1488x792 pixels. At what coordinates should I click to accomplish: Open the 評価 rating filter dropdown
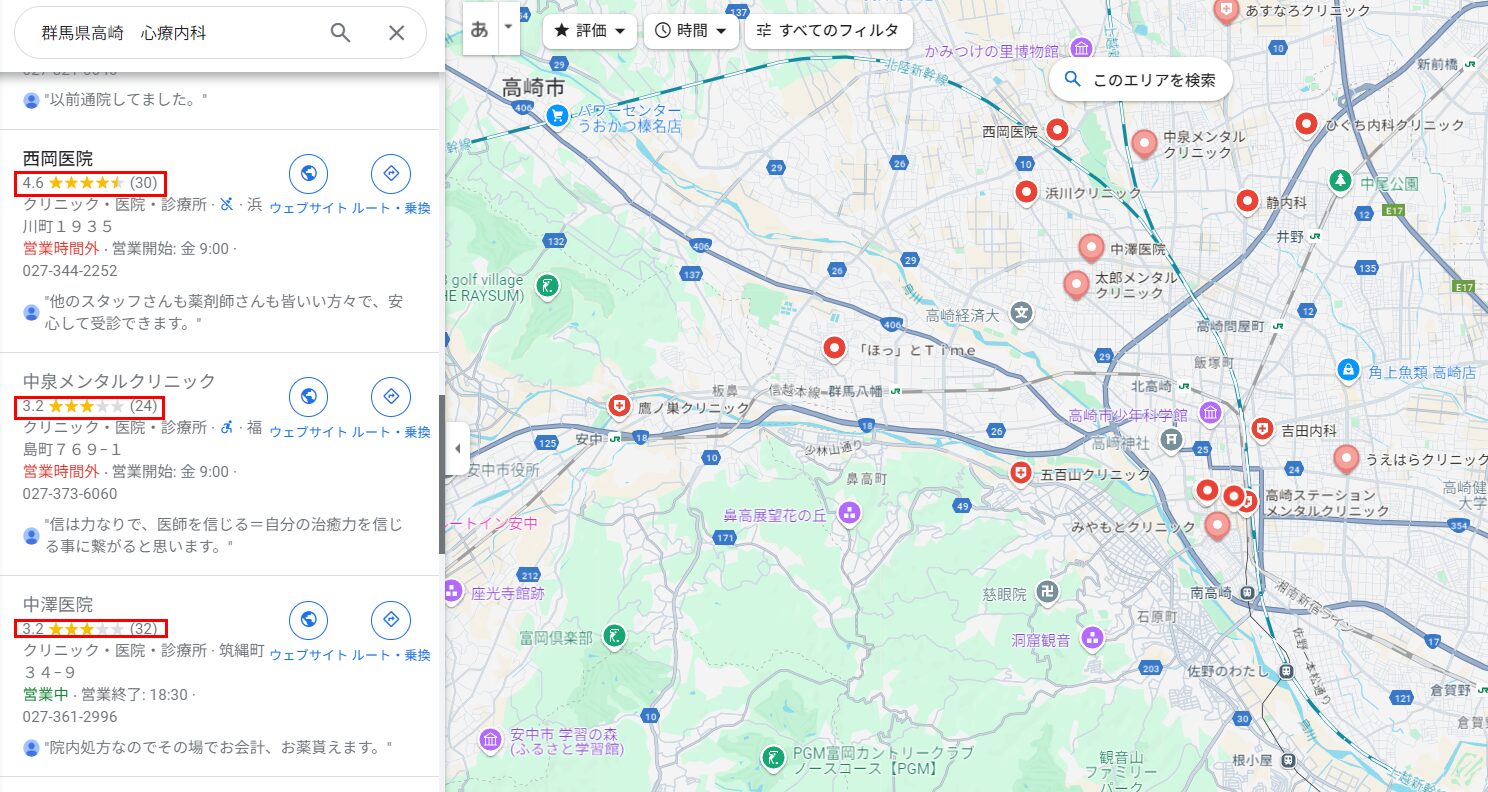[x=590, y=30]
